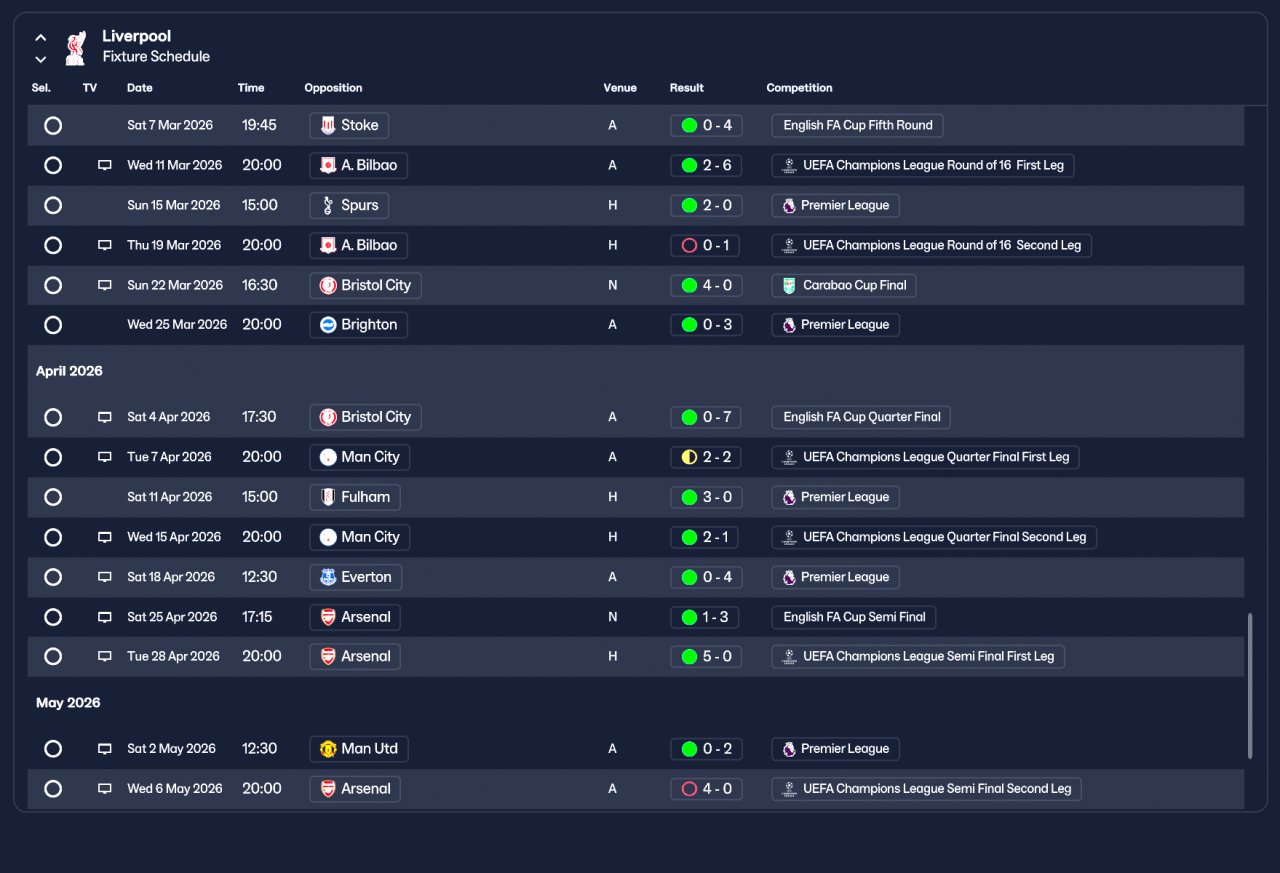Screen dimensions: 1280x873
Task: Click the TV icon on the Carabao Cup Final row
Action: [105, 285]
